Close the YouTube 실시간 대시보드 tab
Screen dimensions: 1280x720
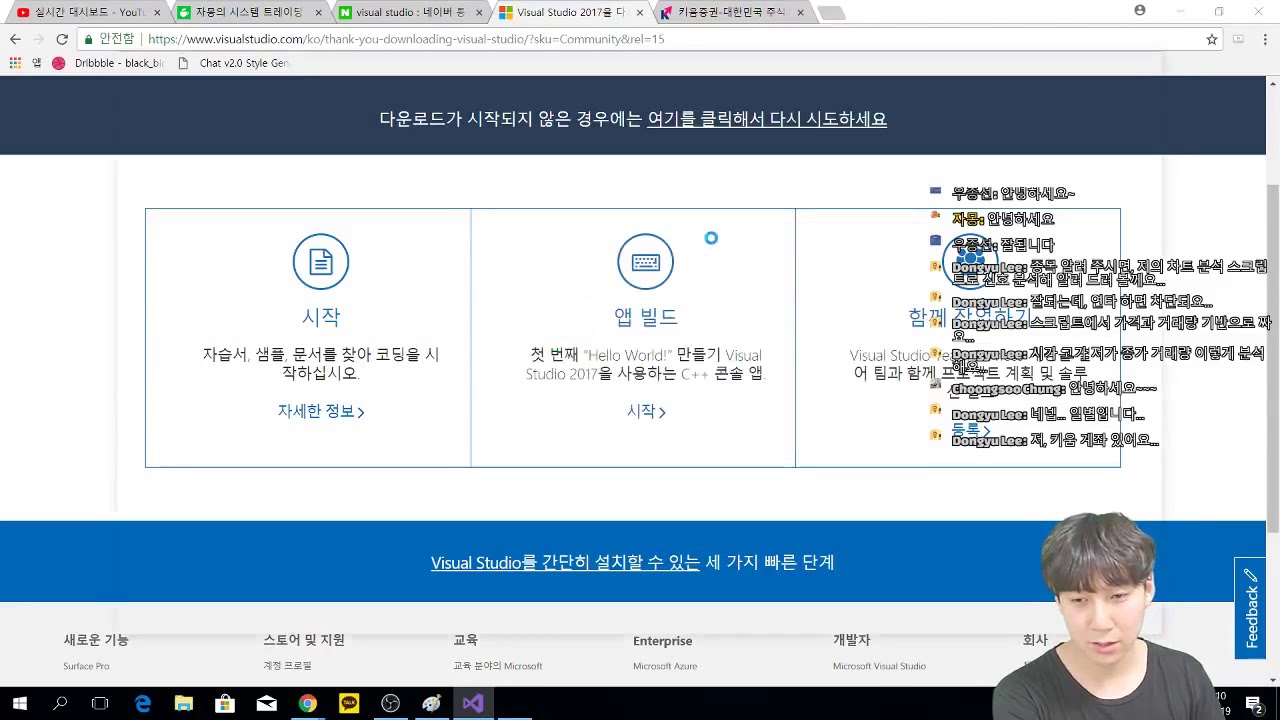pos(157,12)
